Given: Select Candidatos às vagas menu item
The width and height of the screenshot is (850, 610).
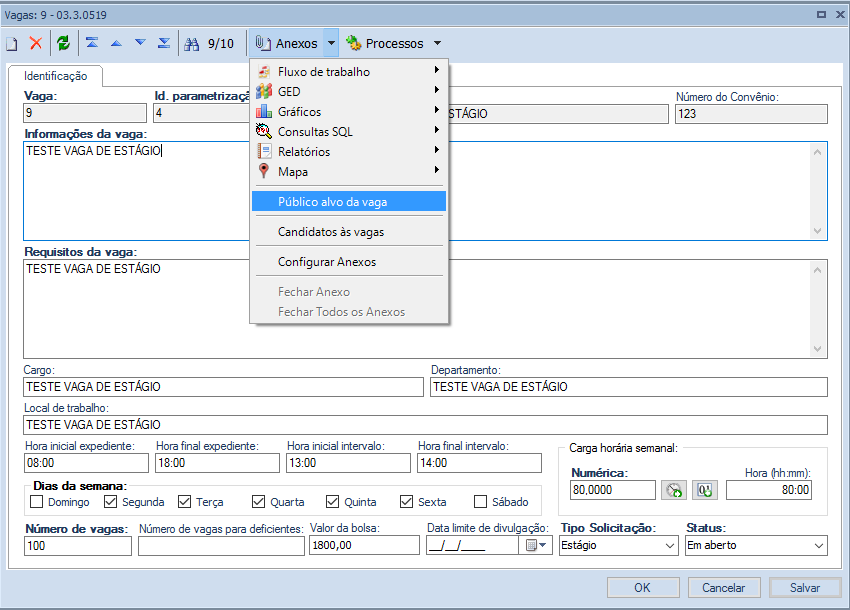Looking at the screenshot, I should 349,232.
